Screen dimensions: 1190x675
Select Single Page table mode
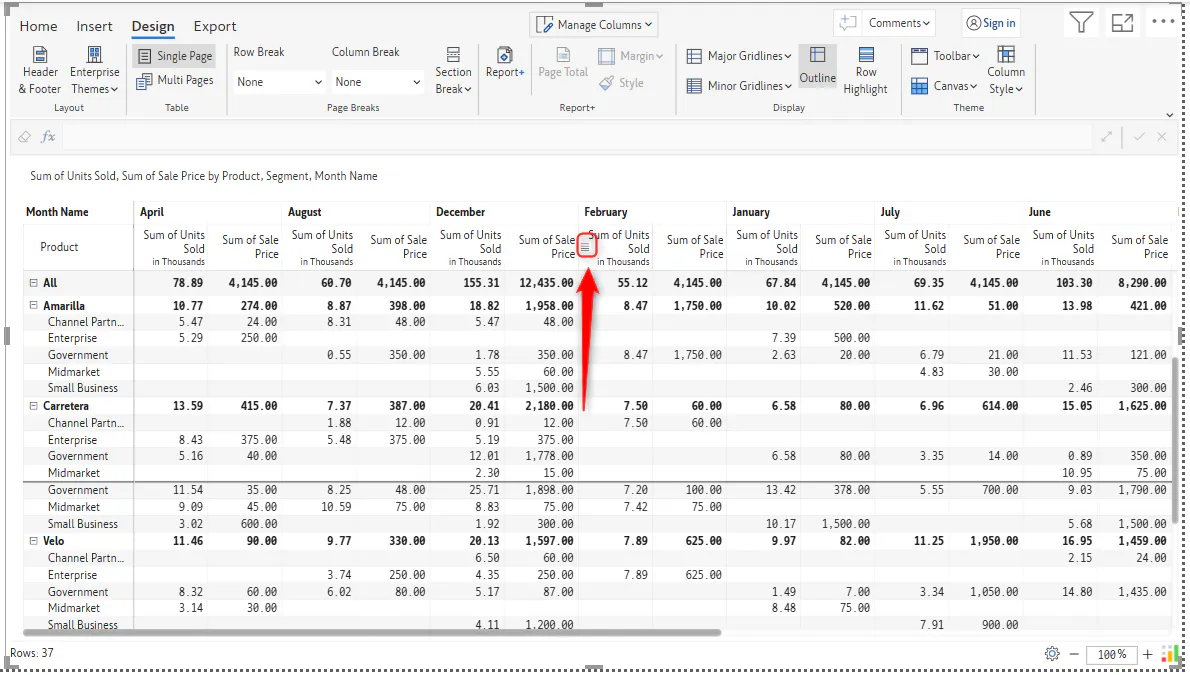tap(175, 55)
